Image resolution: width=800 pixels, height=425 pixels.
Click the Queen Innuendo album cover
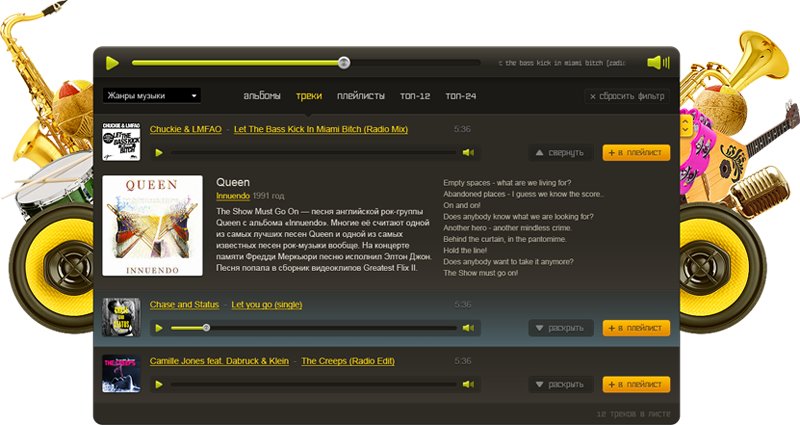point(152,225)
